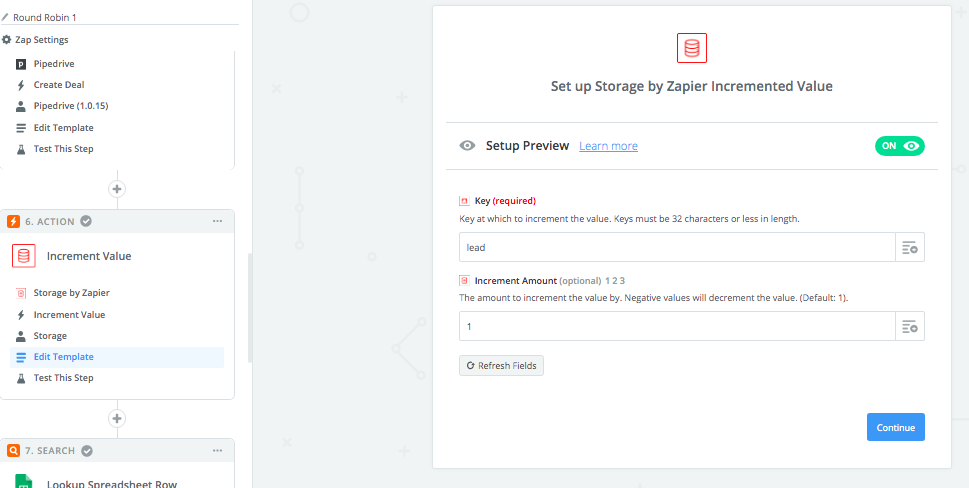Click the Pipedrive app icon in step list
This screenshot has width=969, height=488.
pyautogui.click(x=21, y=64)
